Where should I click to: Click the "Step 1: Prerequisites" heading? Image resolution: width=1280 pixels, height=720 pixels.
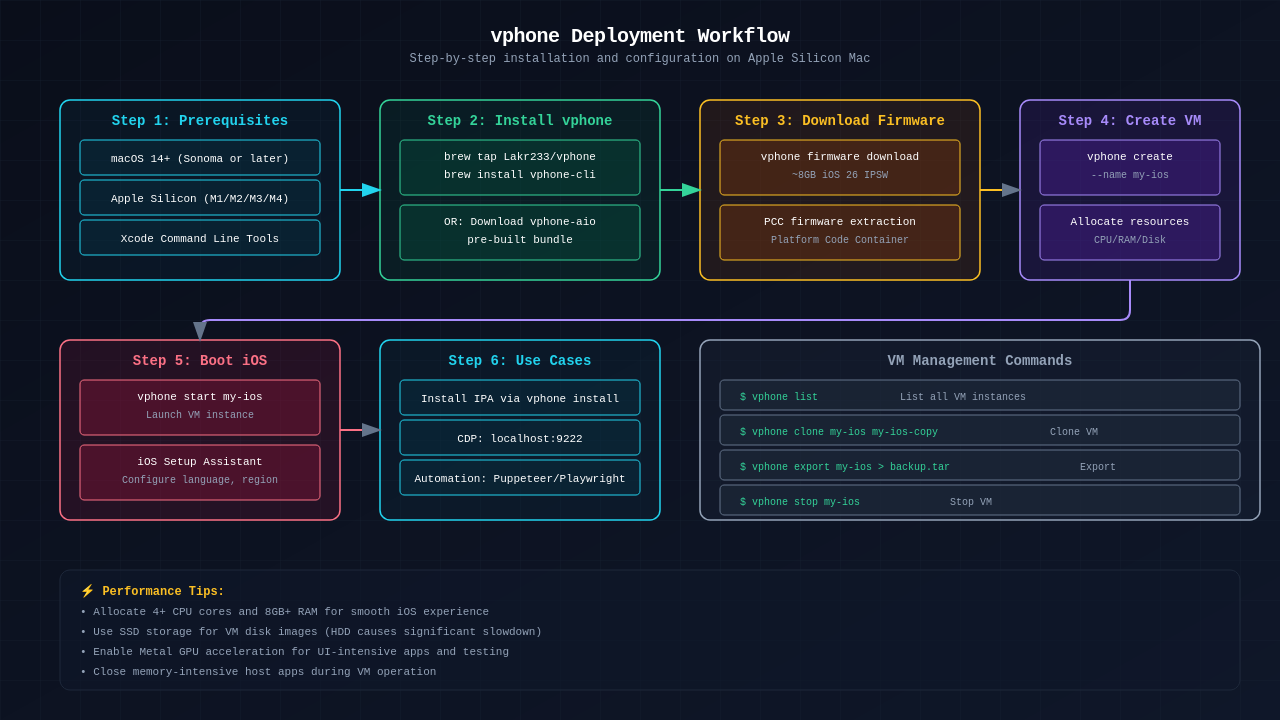click(200, 121)
